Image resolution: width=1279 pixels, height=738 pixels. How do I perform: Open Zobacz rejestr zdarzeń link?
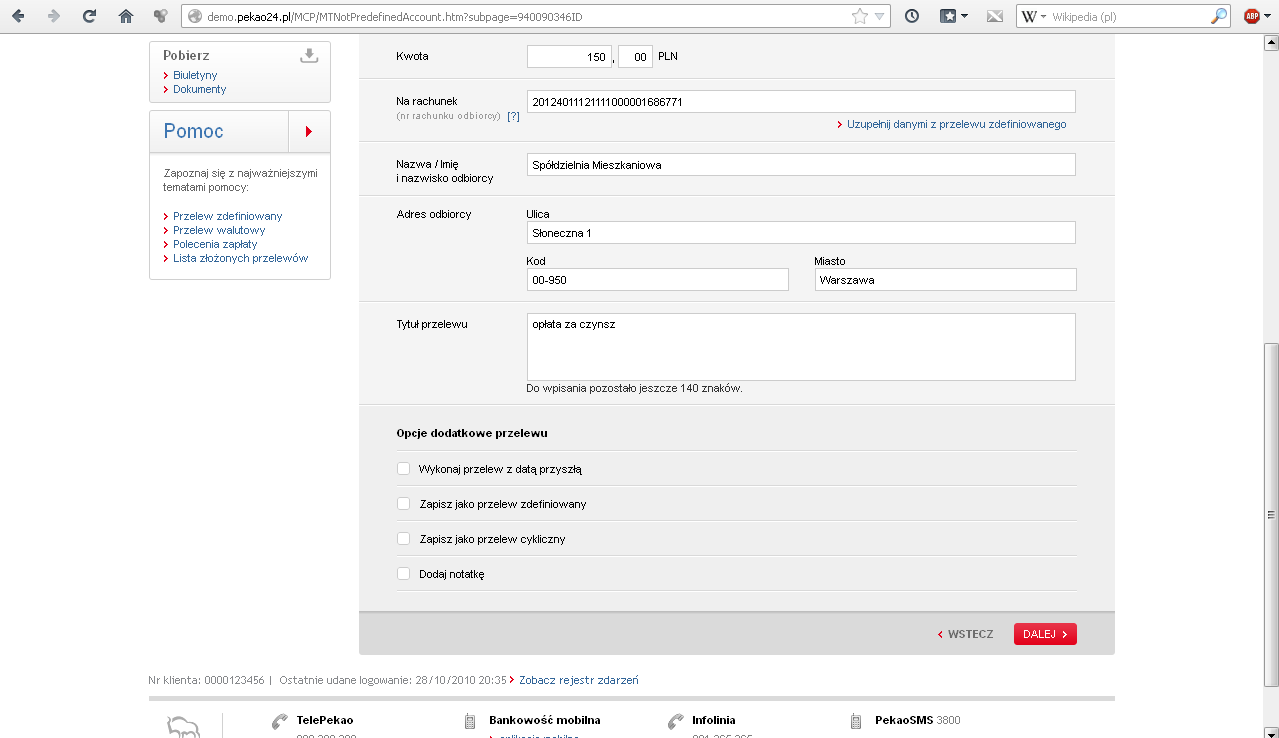pos(578,680)
